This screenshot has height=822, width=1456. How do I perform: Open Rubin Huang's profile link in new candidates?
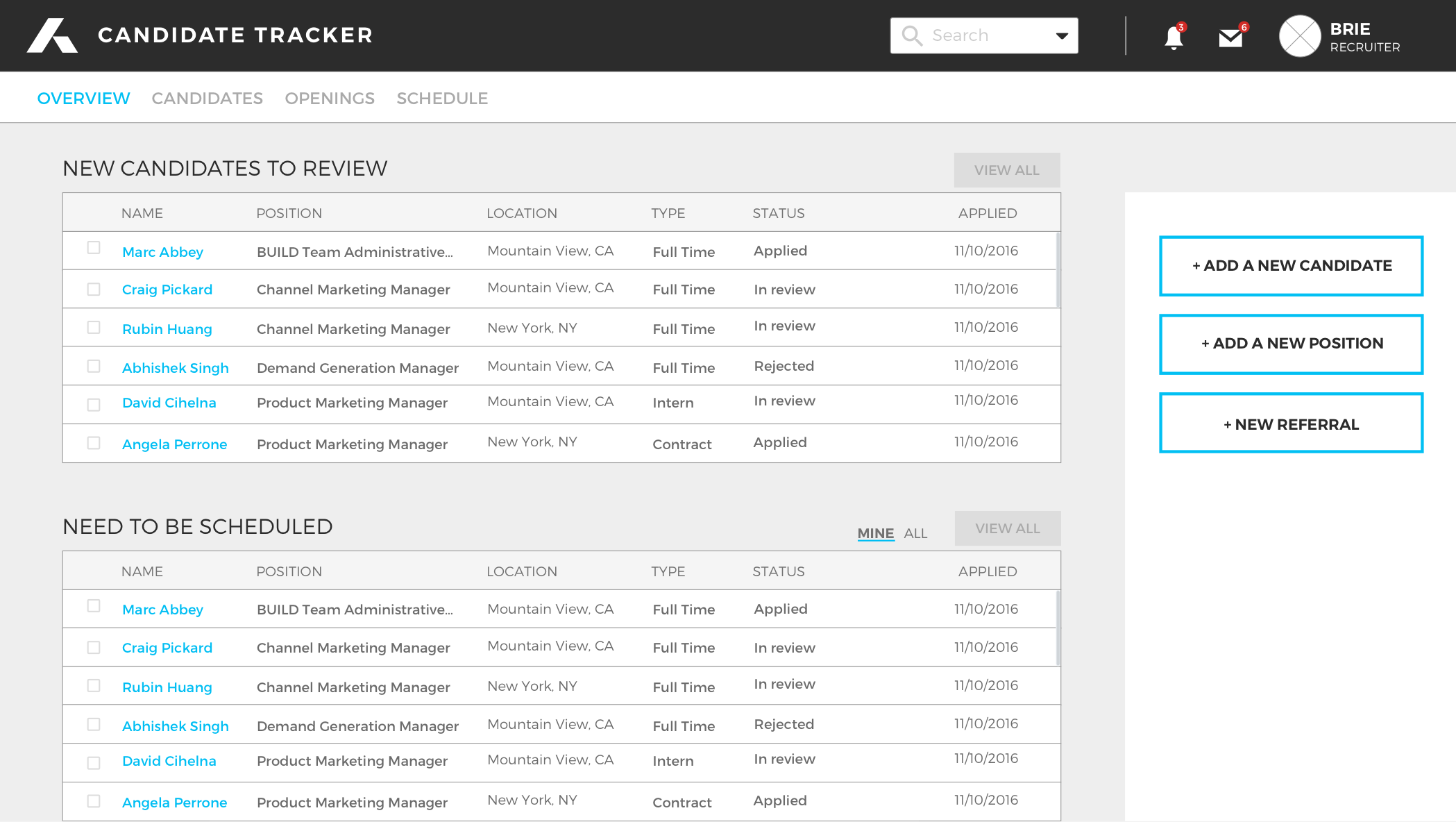167,329
